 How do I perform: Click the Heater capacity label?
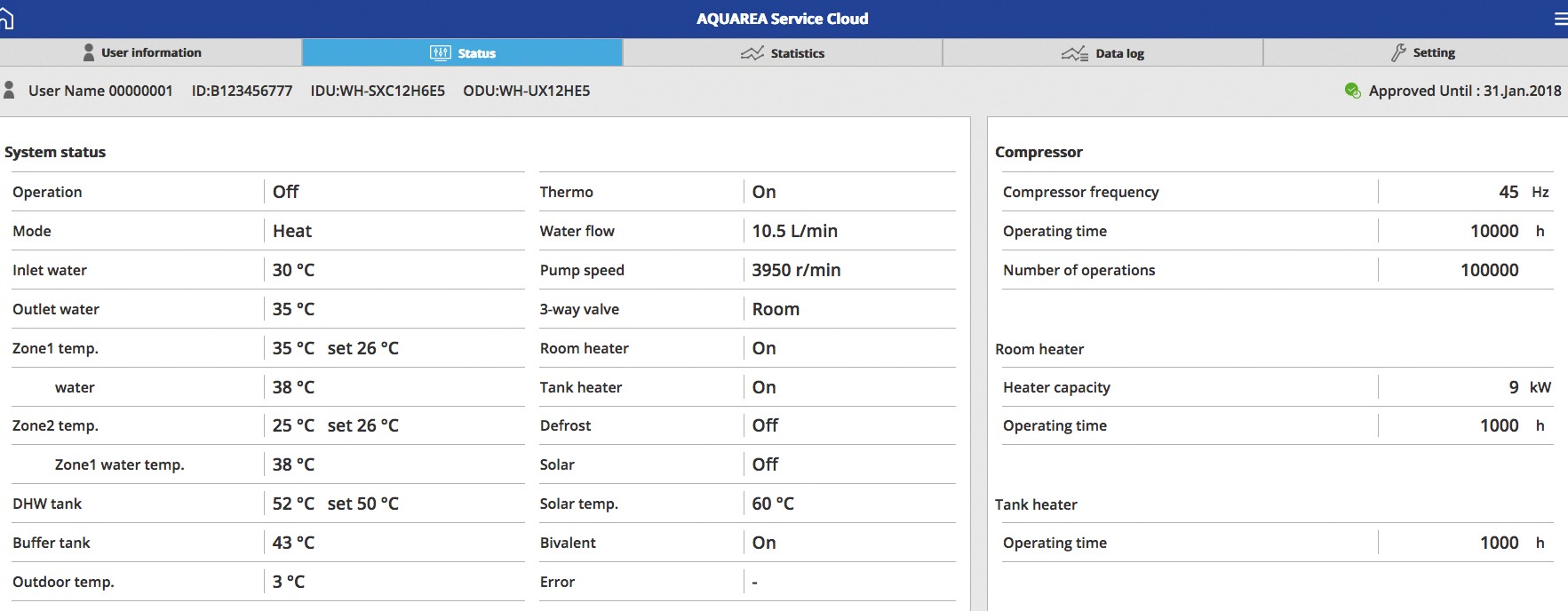(x=1056, y=387)
